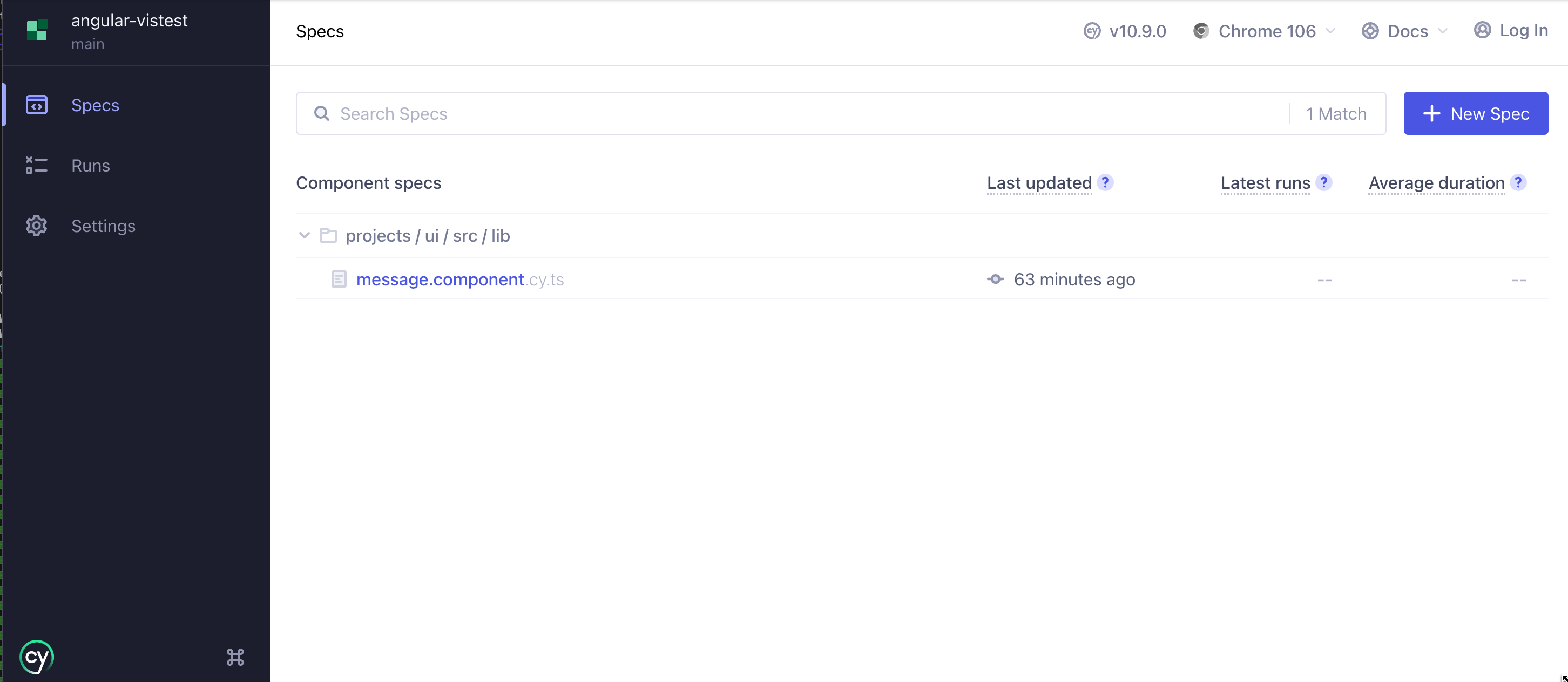
Task: Click the Average duration help question mark
Action: (x=1518, y=182)
